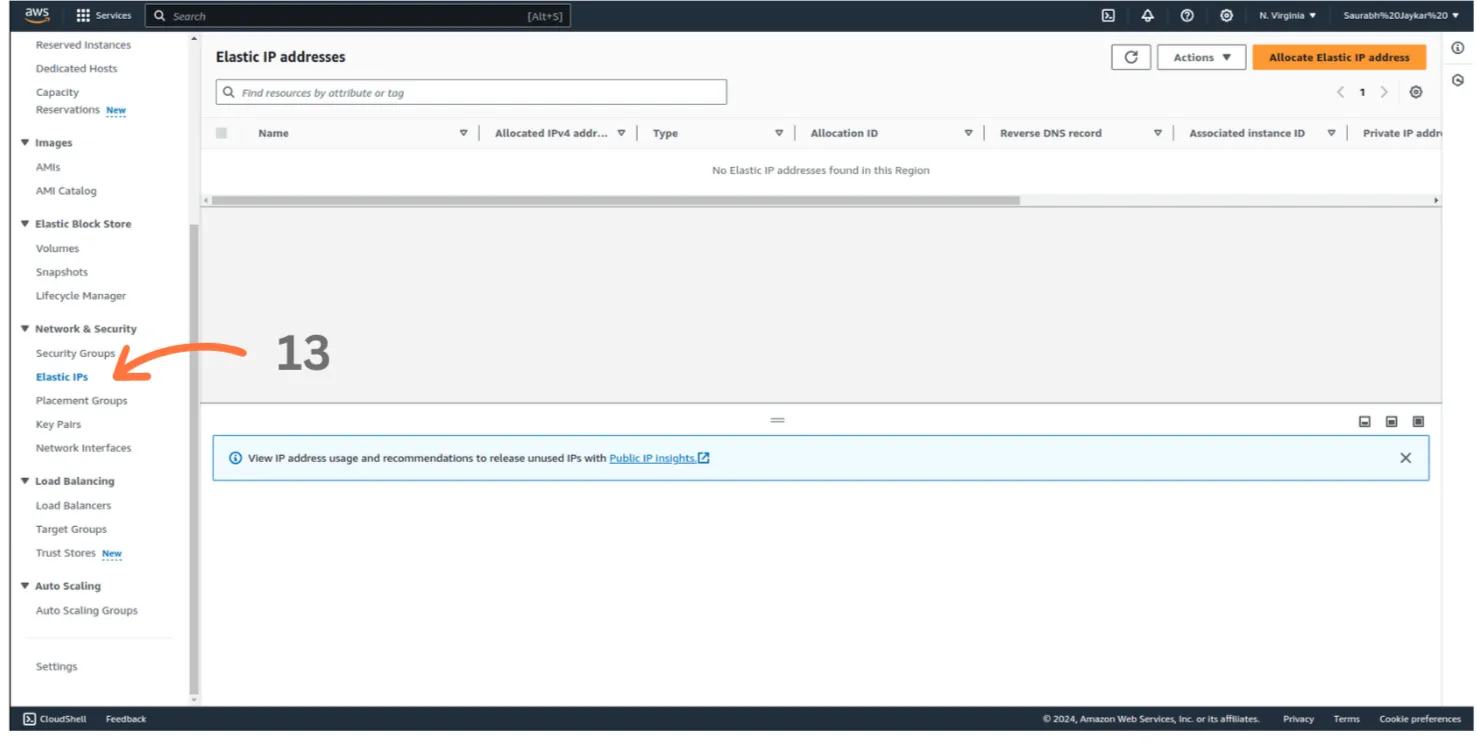Open Reserved Instances in sidebar

pyautogui.click(x=83, y=45)
